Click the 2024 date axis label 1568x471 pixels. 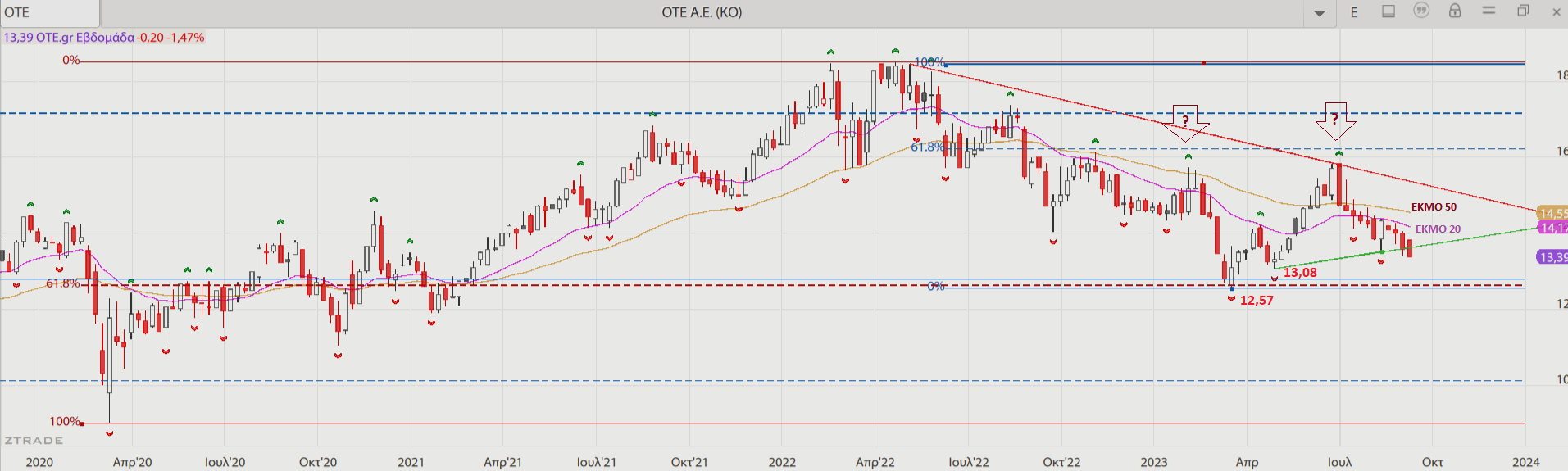click(1525, 462)
